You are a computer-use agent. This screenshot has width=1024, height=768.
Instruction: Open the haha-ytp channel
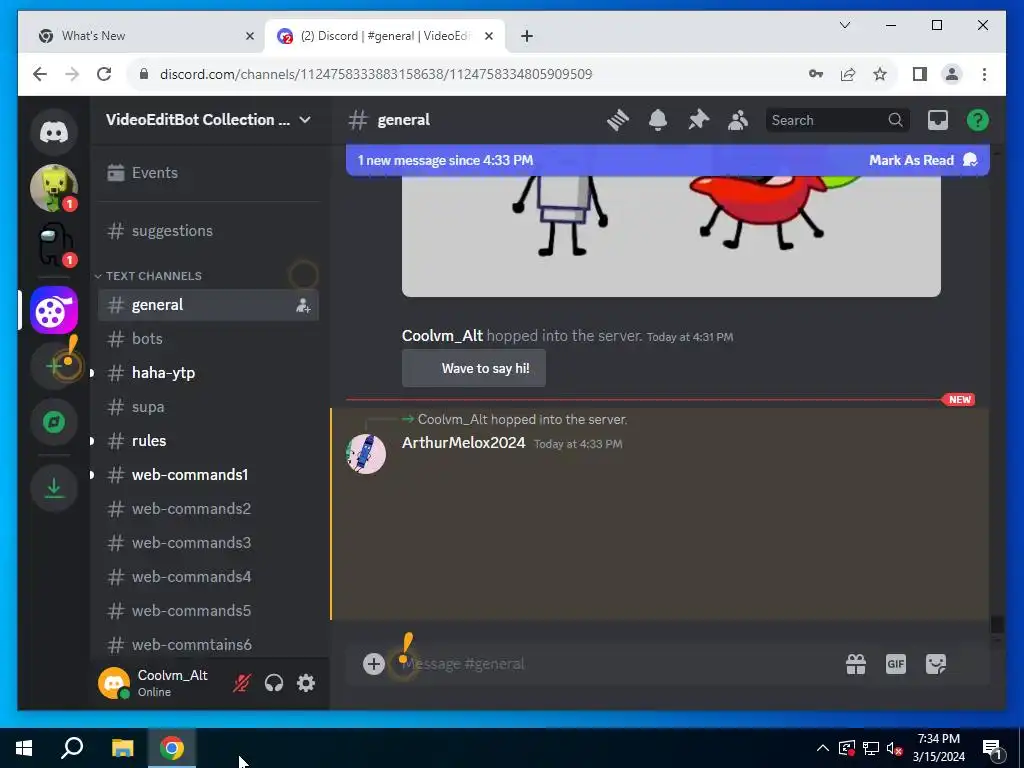tap(208, 373)
